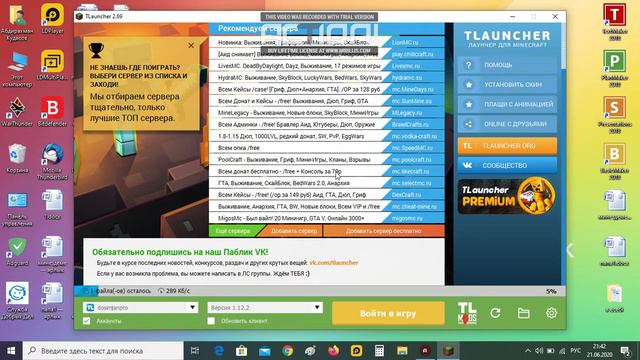640x360 pixels.
Task: Open LDPlayer desktop shortcut
Action: [52, 19]
